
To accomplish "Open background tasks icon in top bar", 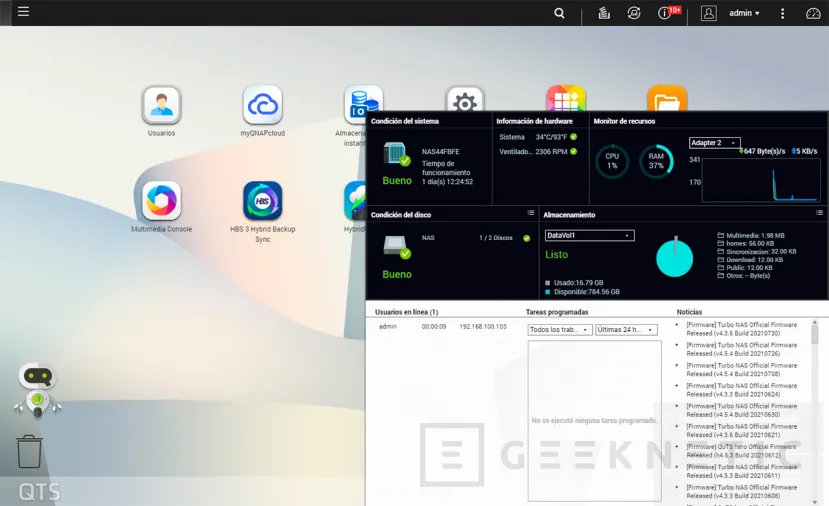I will [x=604, y=13].
